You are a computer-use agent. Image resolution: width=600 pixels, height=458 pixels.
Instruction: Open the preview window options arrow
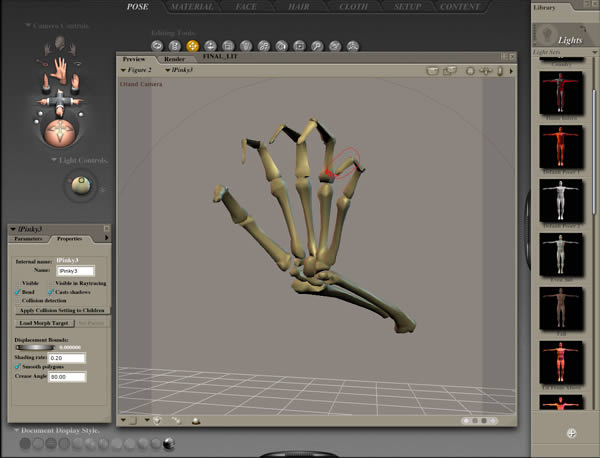[511, 71]
